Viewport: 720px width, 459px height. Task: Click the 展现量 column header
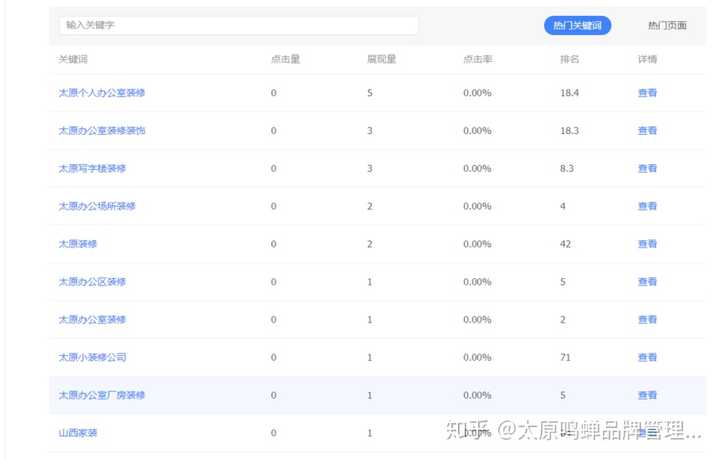tap(382, 59)
